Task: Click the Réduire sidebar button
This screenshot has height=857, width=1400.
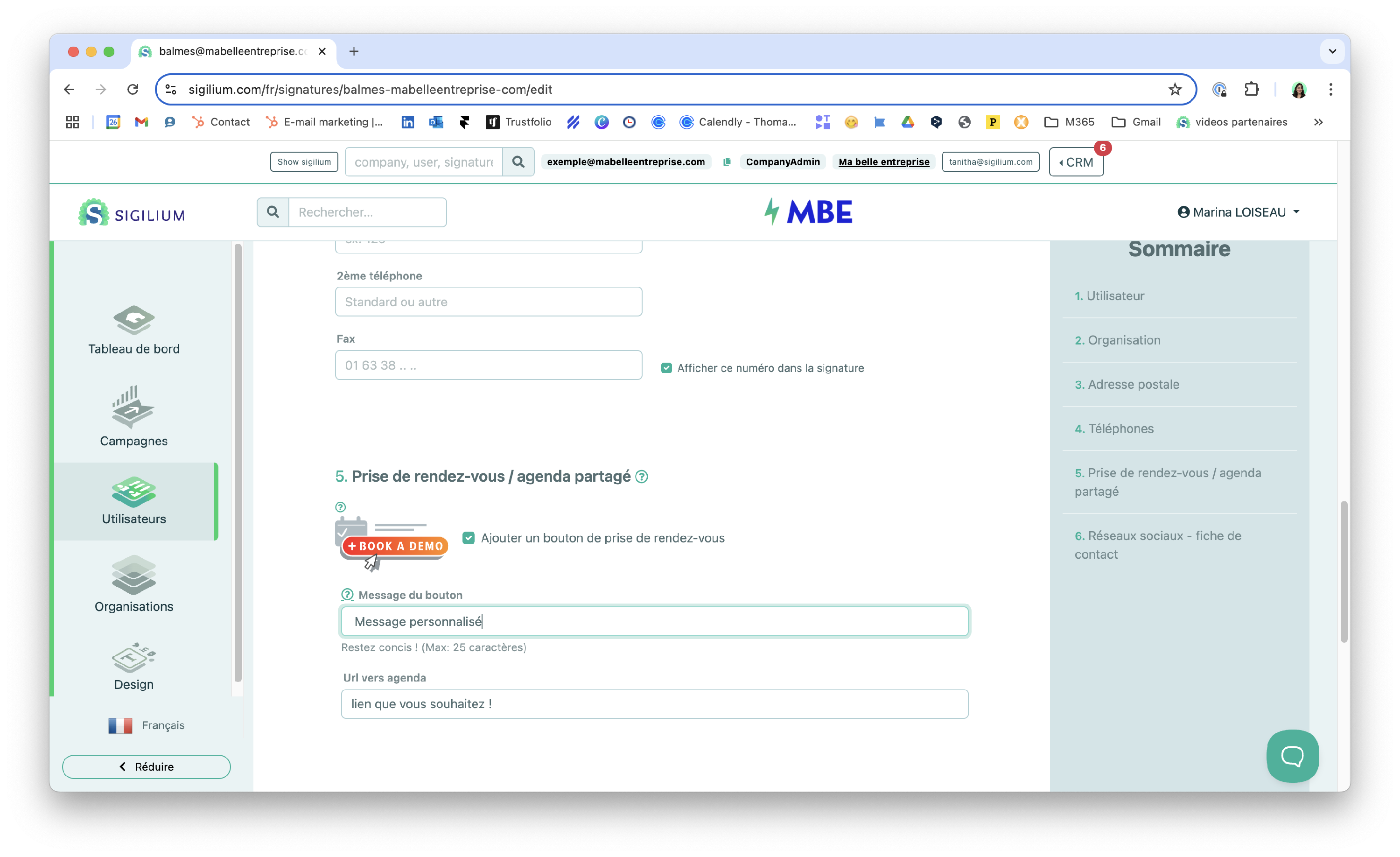Action: pos(147,766)
